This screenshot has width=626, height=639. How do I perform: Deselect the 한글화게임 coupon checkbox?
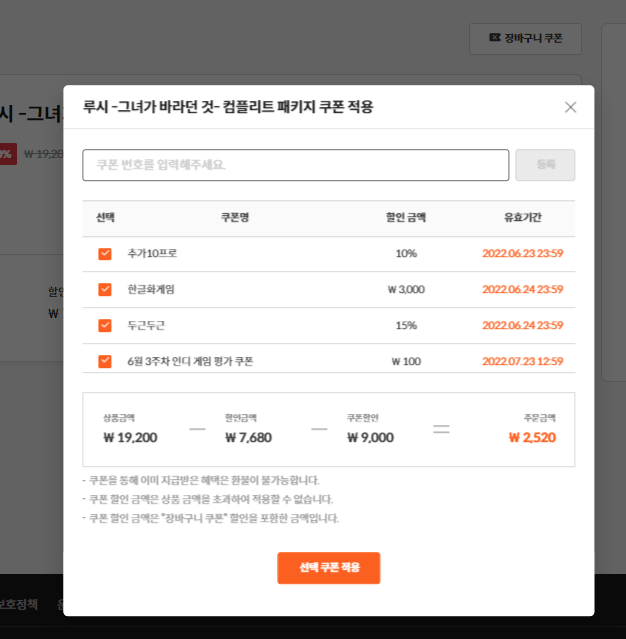point(105,290)
